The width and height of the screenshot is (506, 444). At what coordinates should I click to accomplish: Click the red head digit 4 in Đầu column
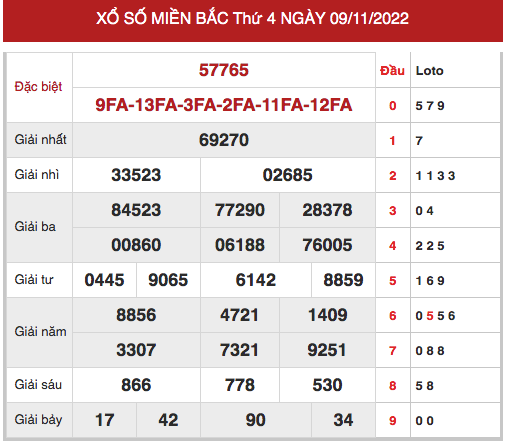pyautogui.click(x=393, y=246)
